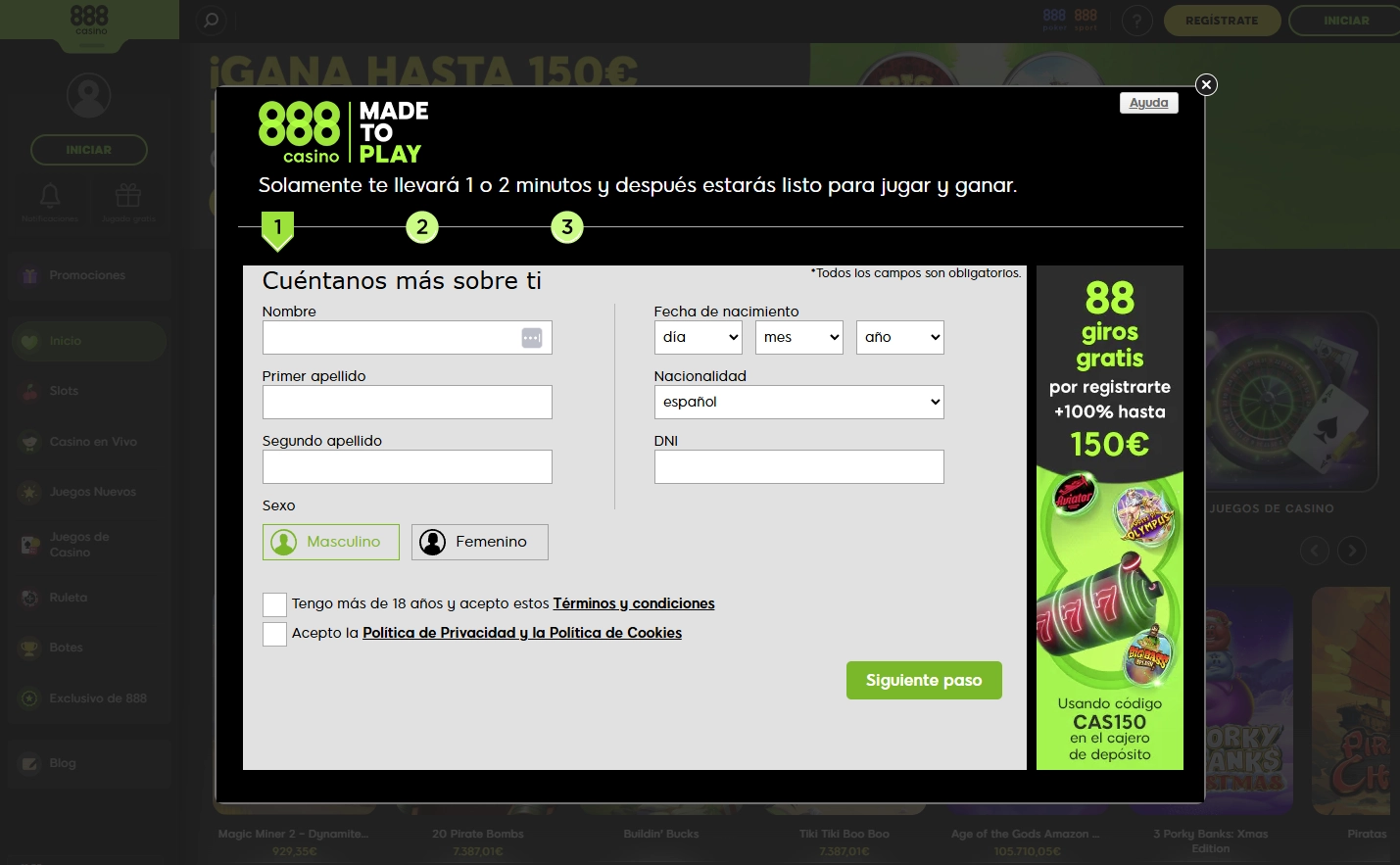The width and height of the screenshot is (1400, 865).
Task: Open Exclusivo de 888 in the sidebar
Action: [x=89, y=698]
